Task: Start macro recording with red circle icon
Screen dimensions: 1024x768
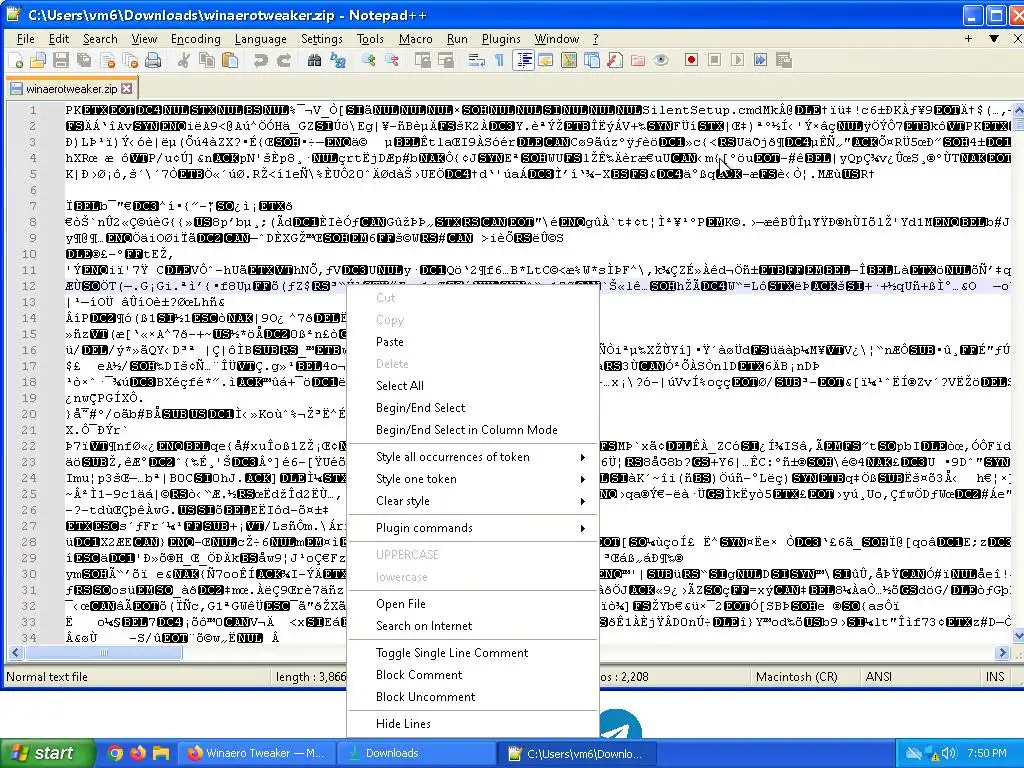Action: point(692,61)
